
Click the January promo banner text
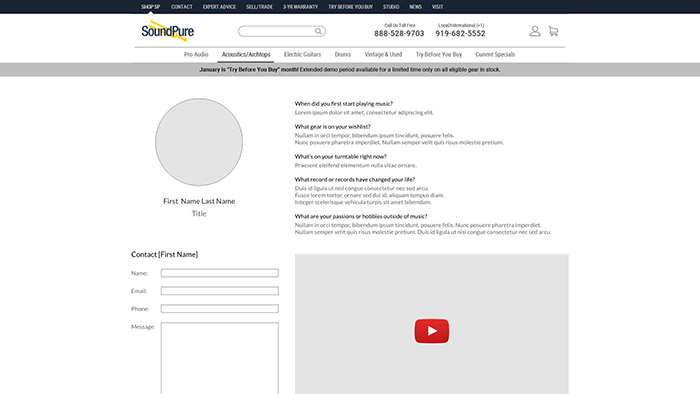(350, 70)
